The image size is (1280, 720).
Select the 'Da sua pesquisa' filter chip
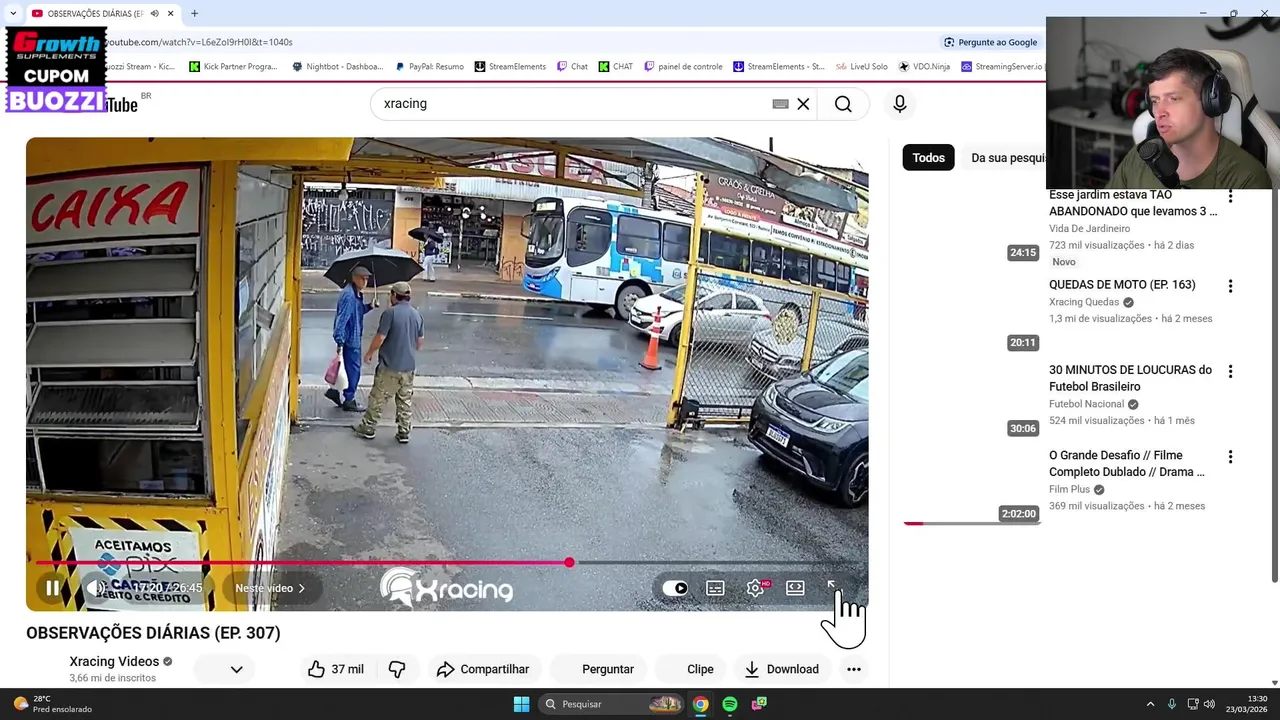[1008, 158]
